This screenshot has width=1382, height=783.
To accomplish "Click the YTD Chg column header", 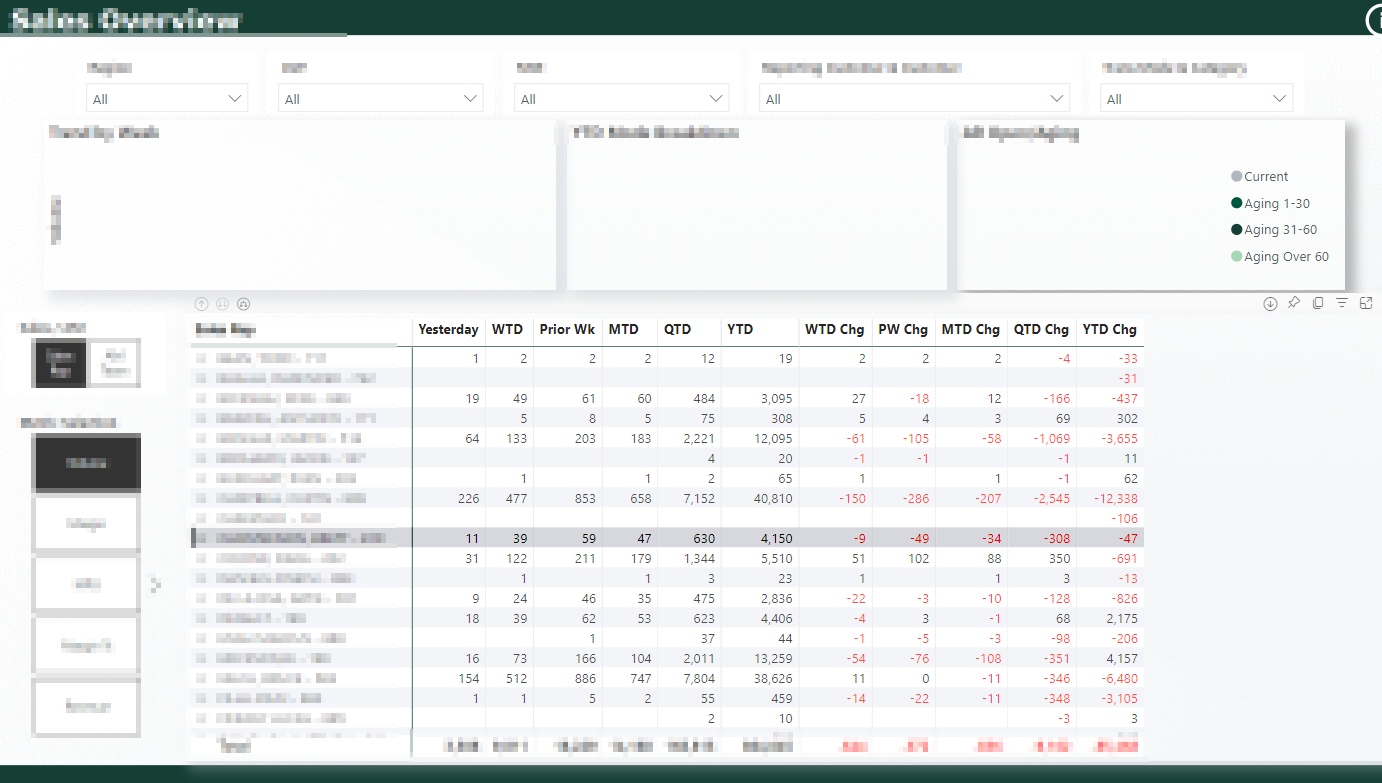I will coord(1109,329).
